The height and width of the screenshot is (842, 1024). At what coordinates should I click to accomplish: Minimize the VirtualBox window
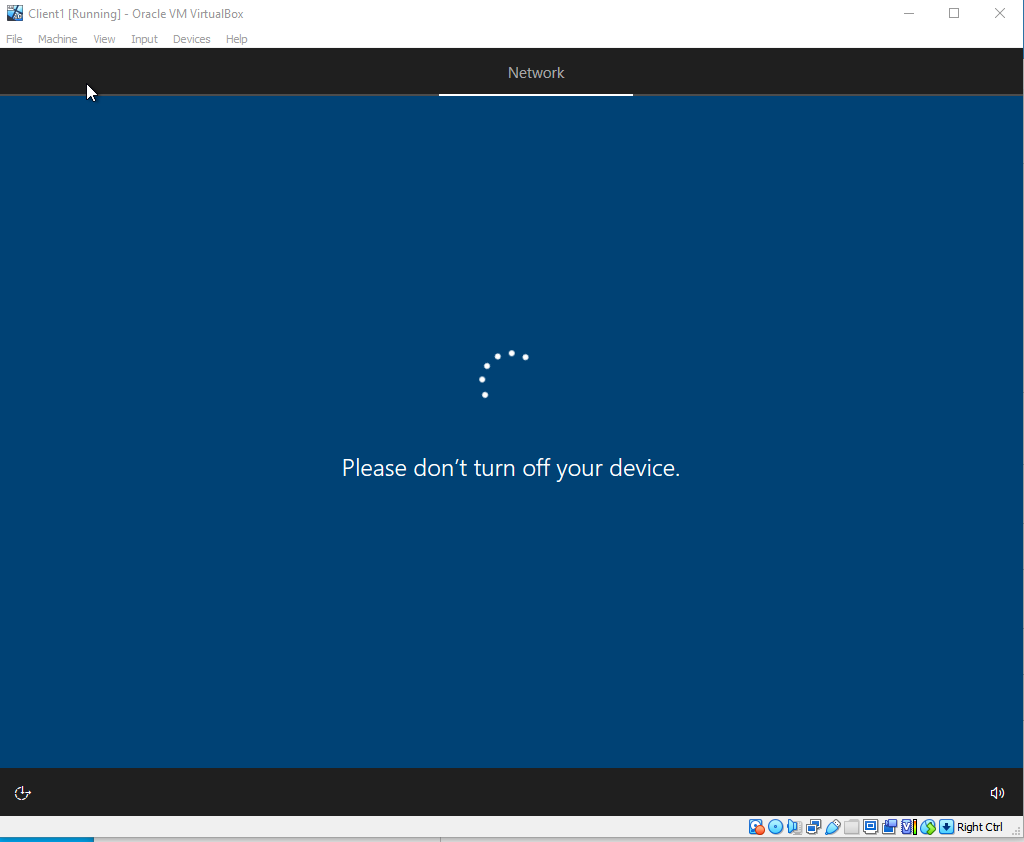click(908, 13)
